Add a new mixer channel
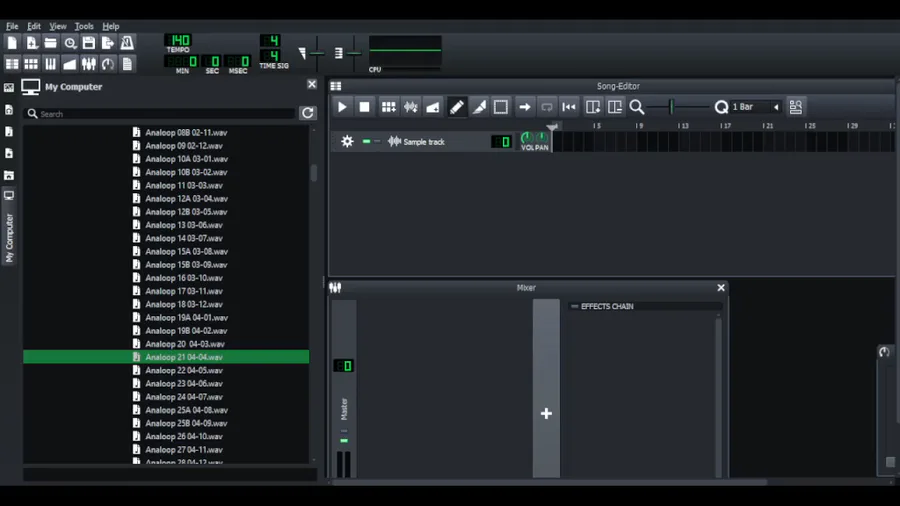This screenshot has width=900, height=506. pos(546,414)
